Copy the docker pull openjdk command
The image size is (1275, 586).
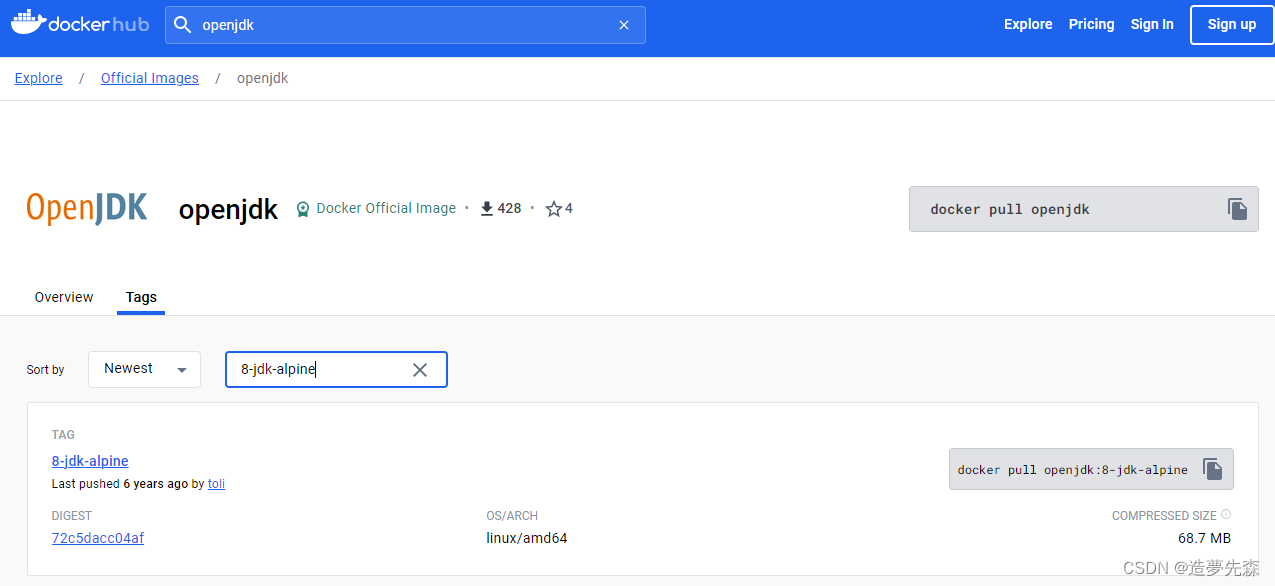(1237, 209)
